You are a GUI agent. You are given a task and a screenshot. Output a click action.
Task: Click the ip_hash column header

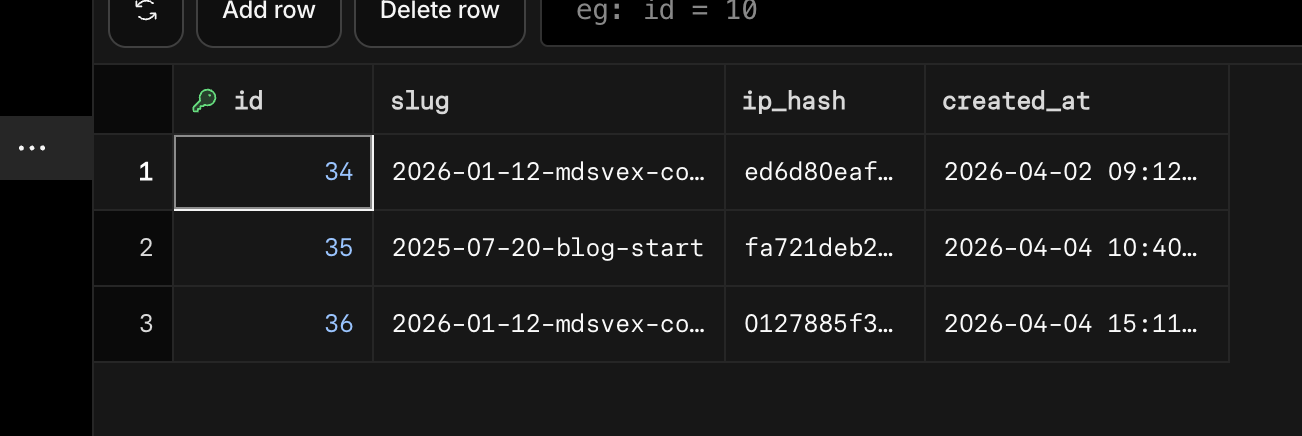(x=794, y=100)
